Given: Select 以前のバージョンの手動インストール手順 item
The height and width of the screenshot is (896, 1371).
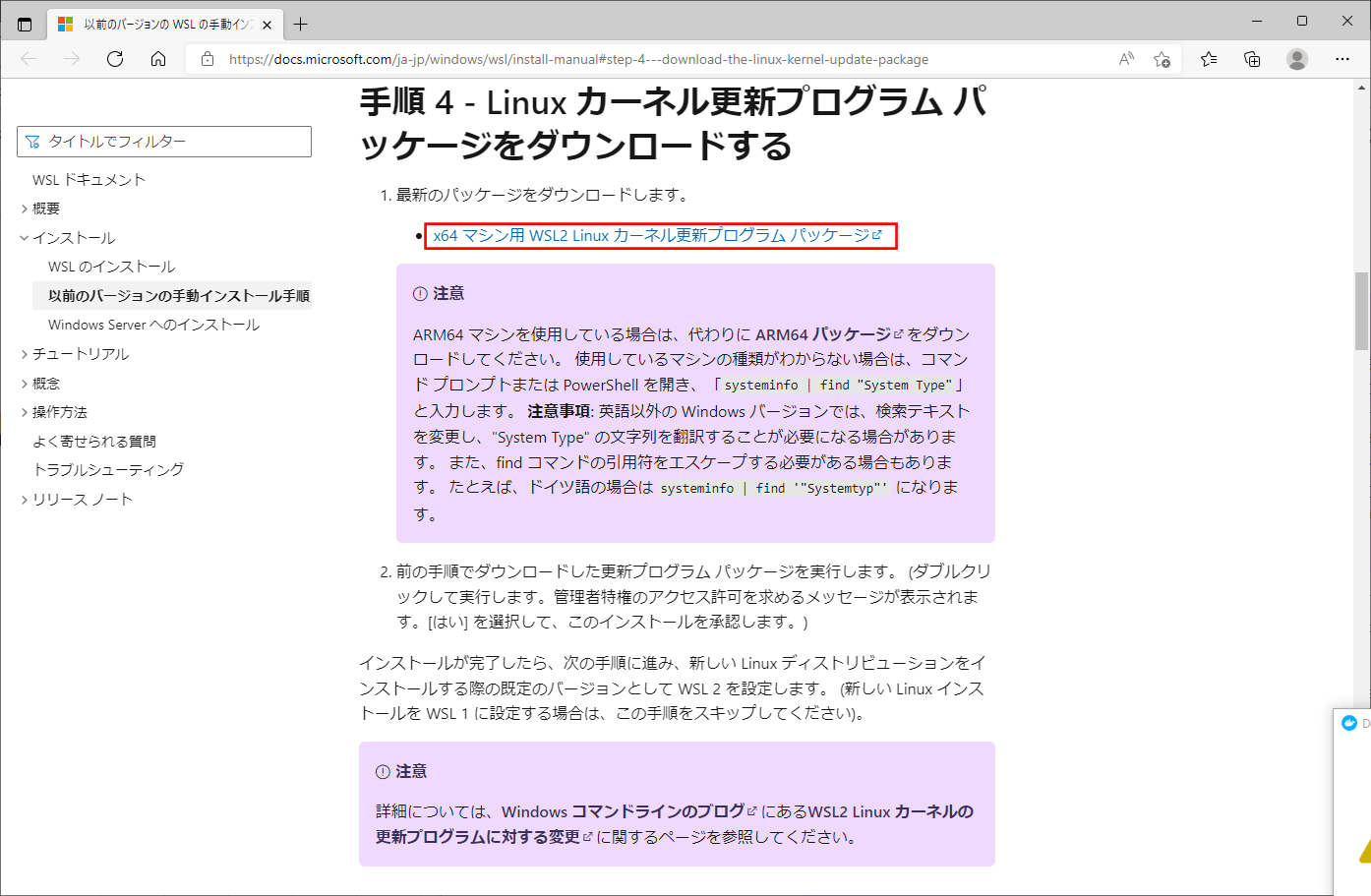Looking at the screenshot, I should click(179, 296).
